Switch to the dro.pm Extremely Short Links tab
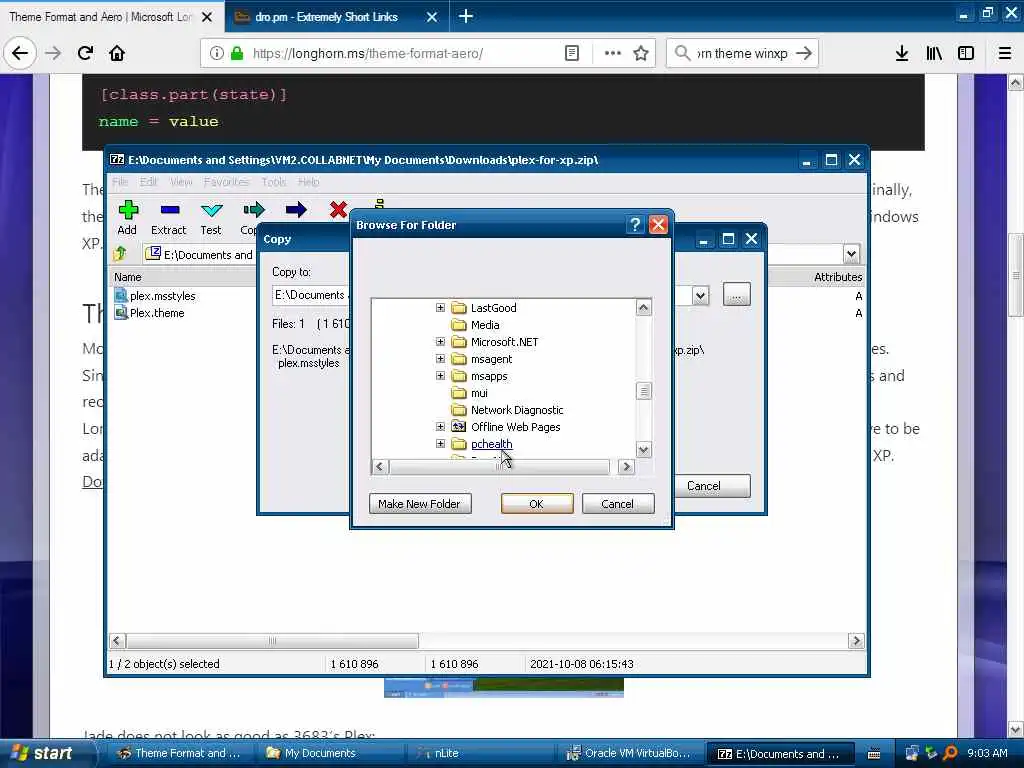 point(326,17)
